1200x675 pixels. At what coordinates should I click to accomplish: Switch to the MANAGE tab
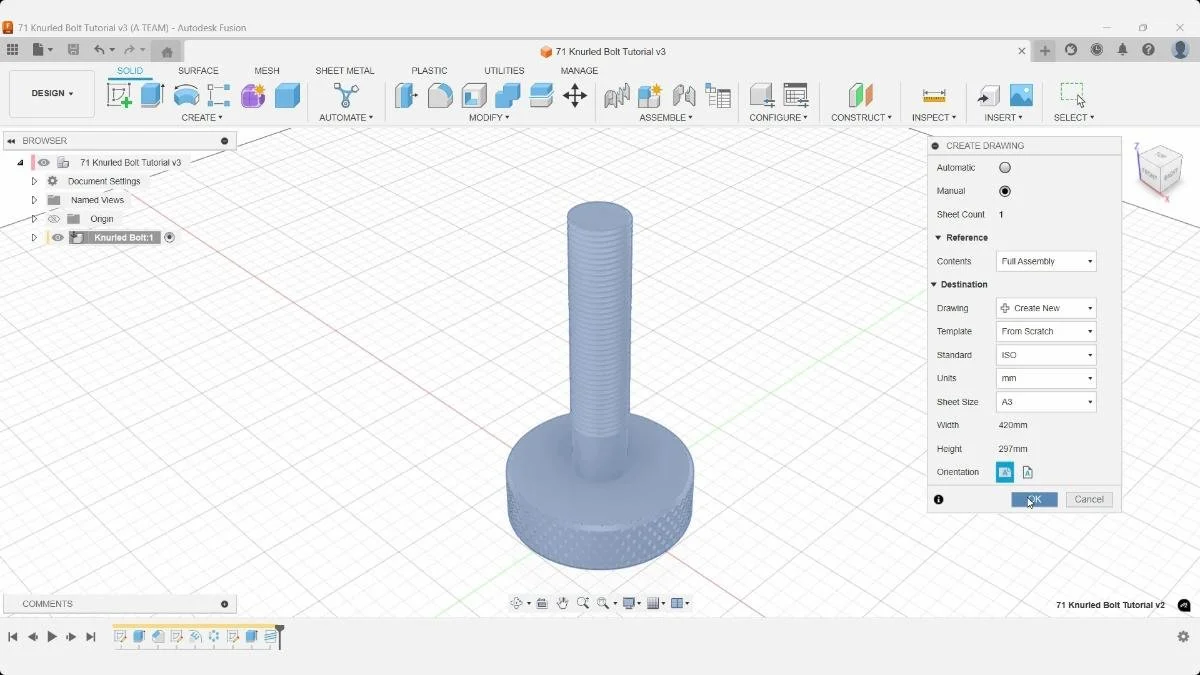coord(579,71)
